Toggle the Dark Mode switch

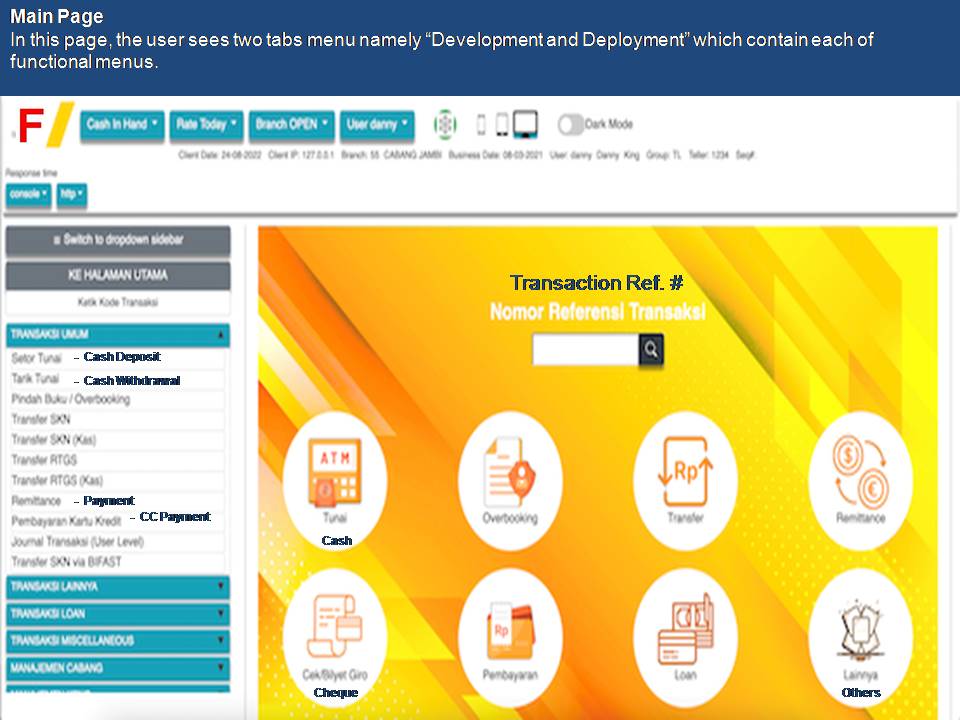click(571, 125)
